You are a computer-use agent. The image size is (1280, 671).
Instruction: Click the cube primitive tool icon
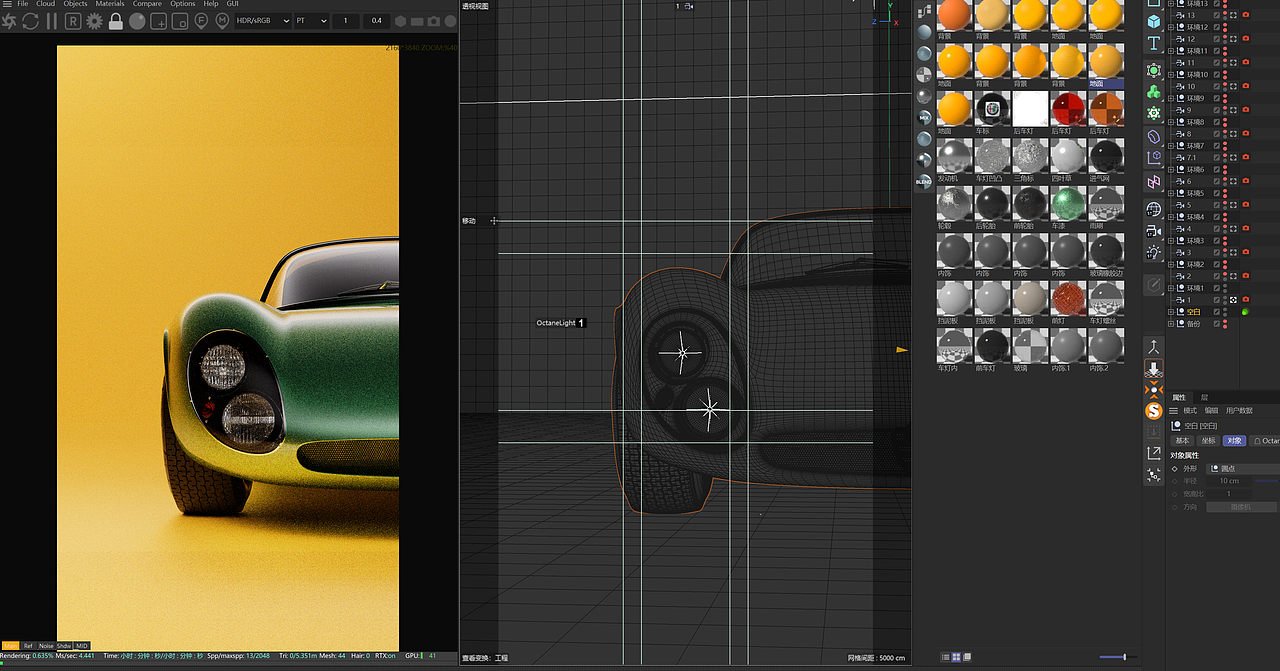1154,21
